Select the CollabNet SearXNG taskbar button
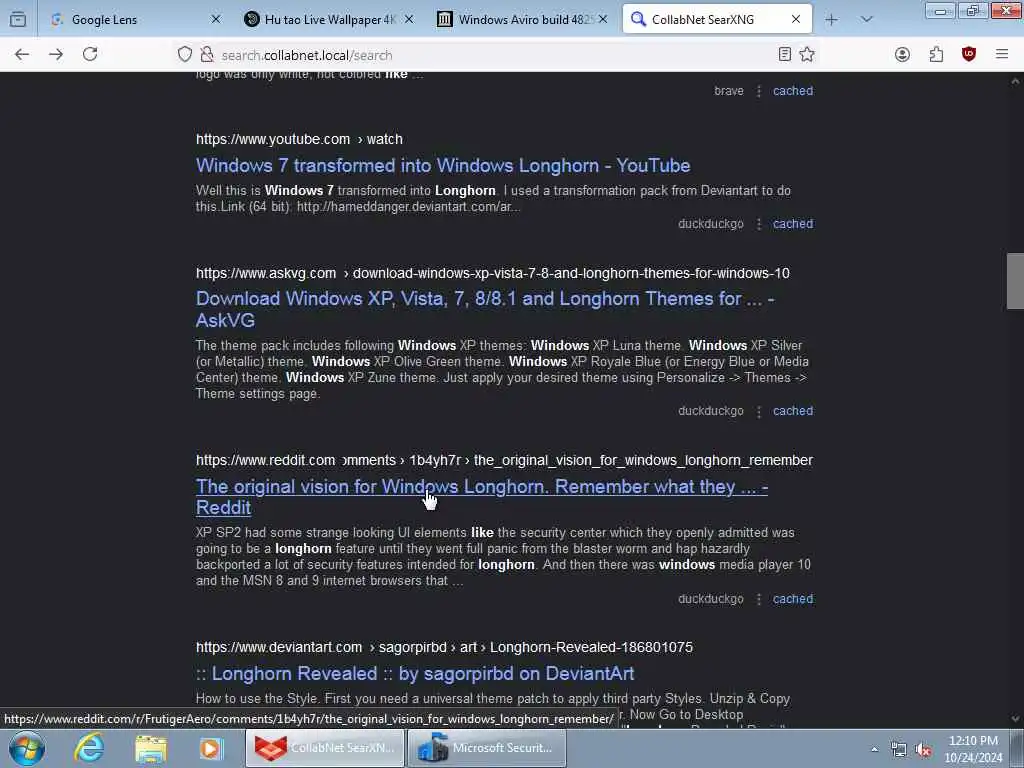 (325, 748)
